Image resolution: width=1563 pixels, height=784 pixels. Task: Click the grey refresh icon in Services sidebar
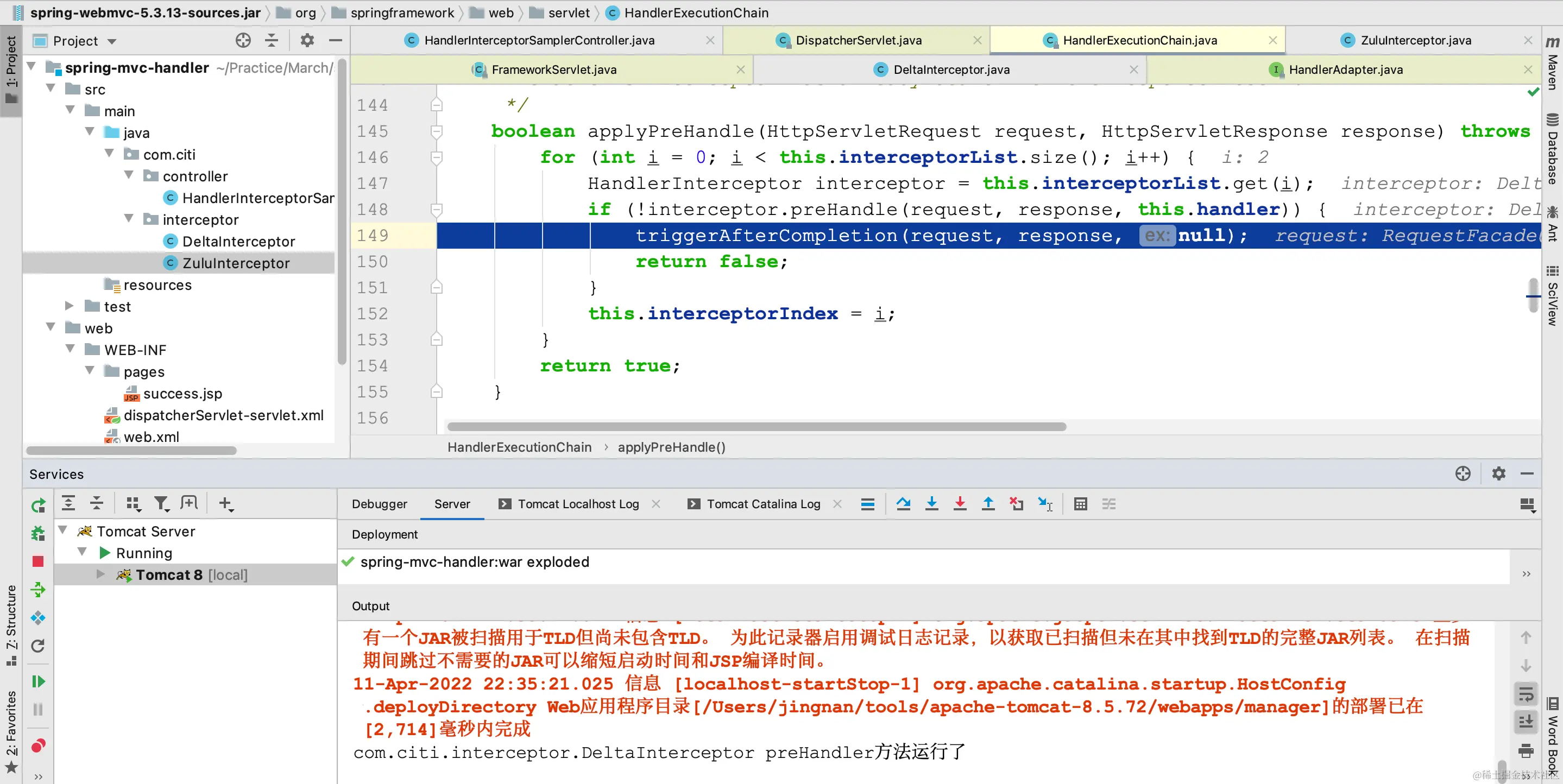click(x=37, y=646)
